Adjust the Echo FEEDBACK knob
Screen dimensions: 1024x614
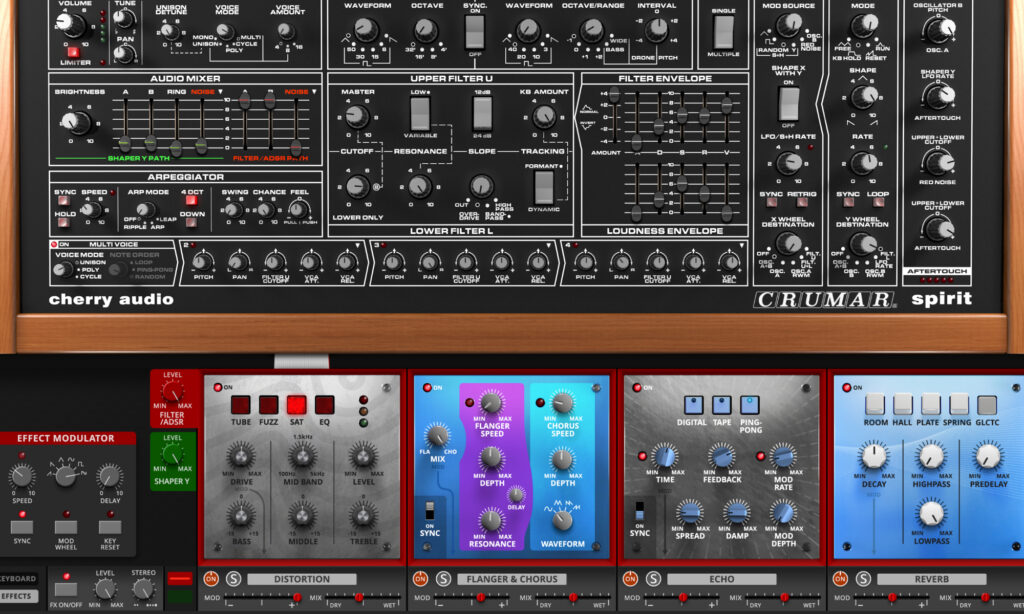[x=722, y=456]
